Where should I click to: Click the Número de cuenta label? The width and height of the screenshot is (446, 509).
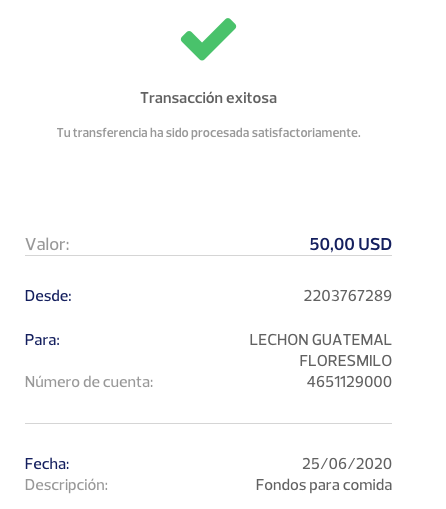point(89,382)
